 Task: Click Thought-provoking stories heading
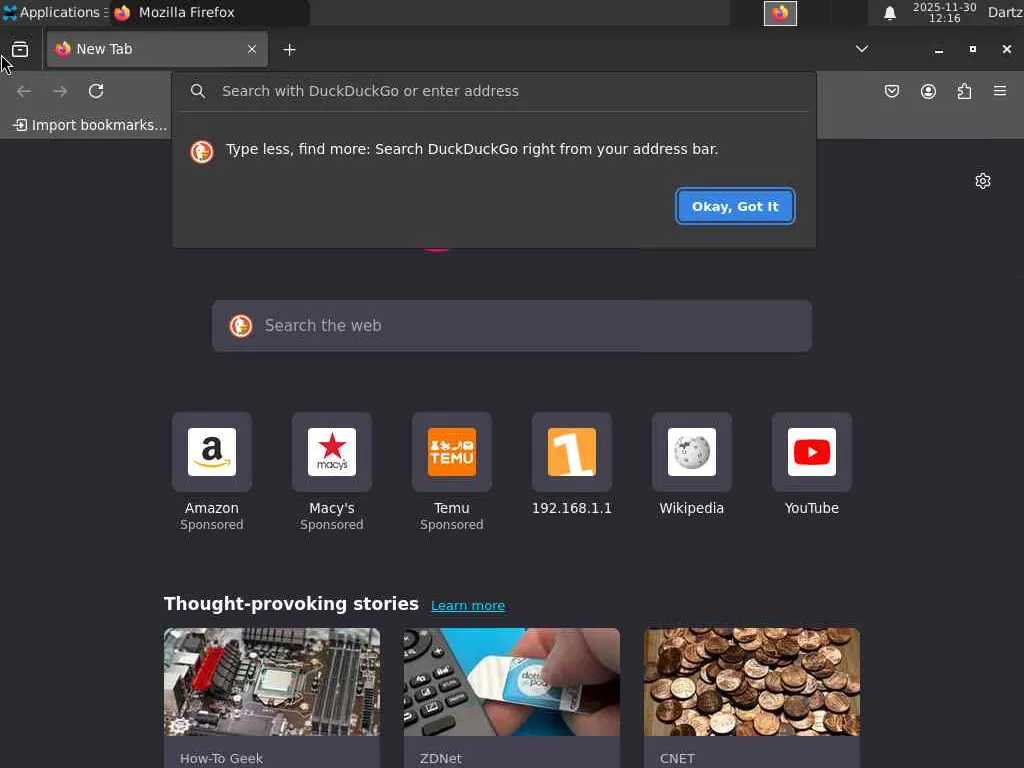tap(291, 604)
